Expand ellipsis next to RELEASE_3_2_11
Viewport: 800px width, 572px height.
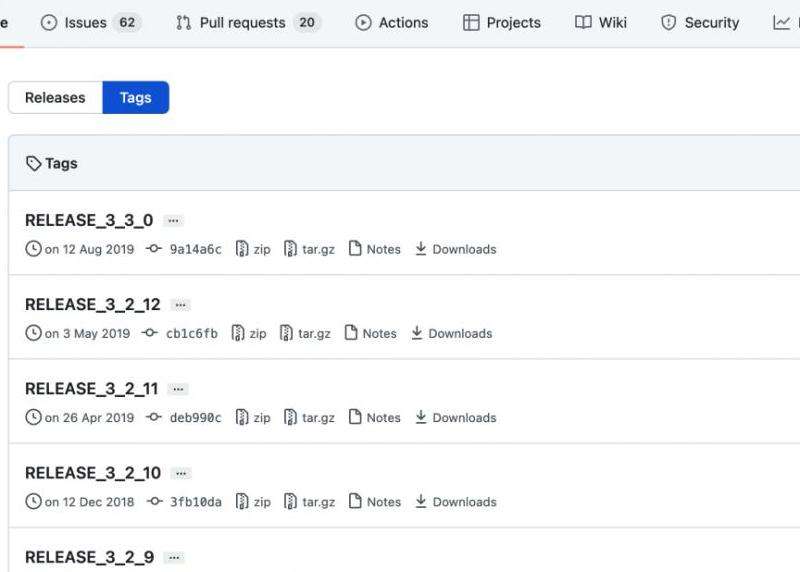coord(178,389)
